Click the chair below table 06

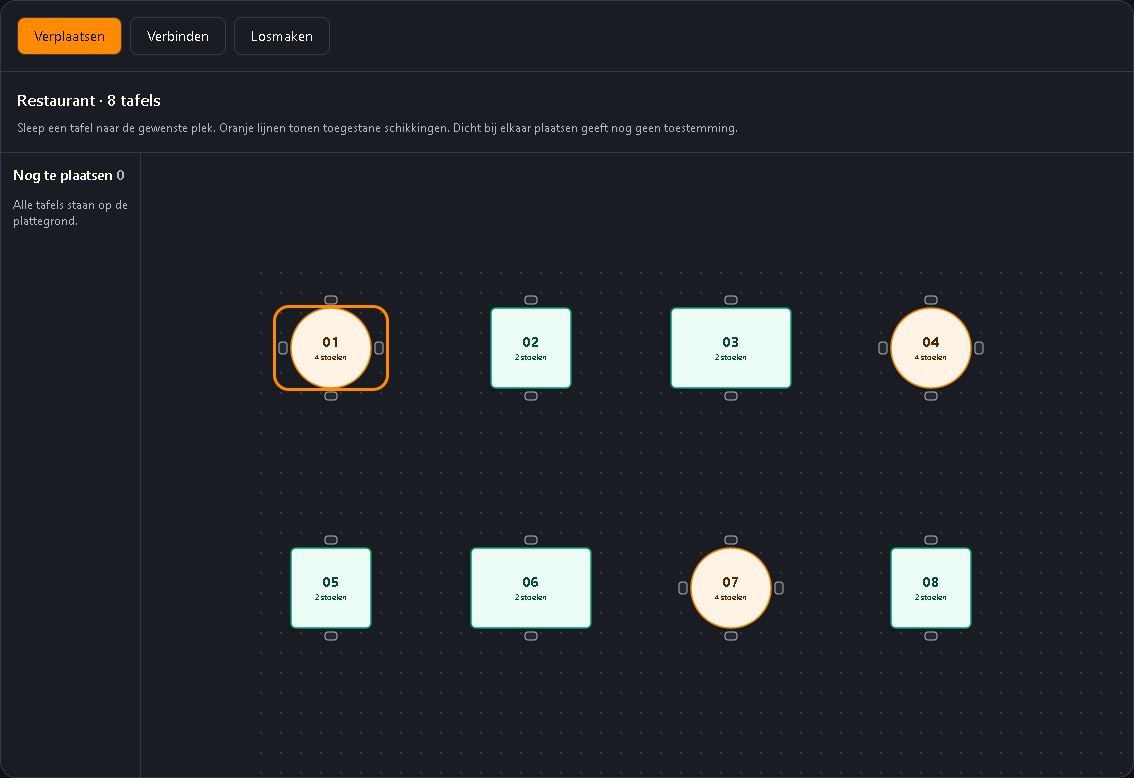pyautogui.click(x=531, y=636)
